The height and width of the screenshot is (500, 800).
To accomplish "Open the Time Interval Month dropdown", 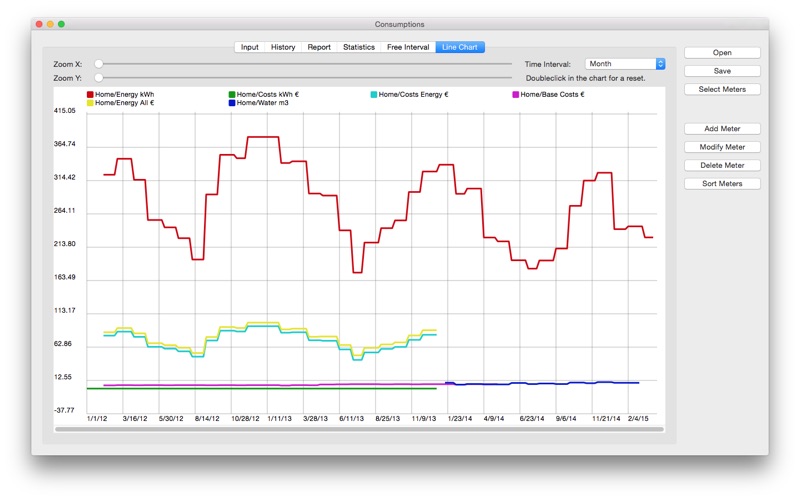I will pos(625,64).
